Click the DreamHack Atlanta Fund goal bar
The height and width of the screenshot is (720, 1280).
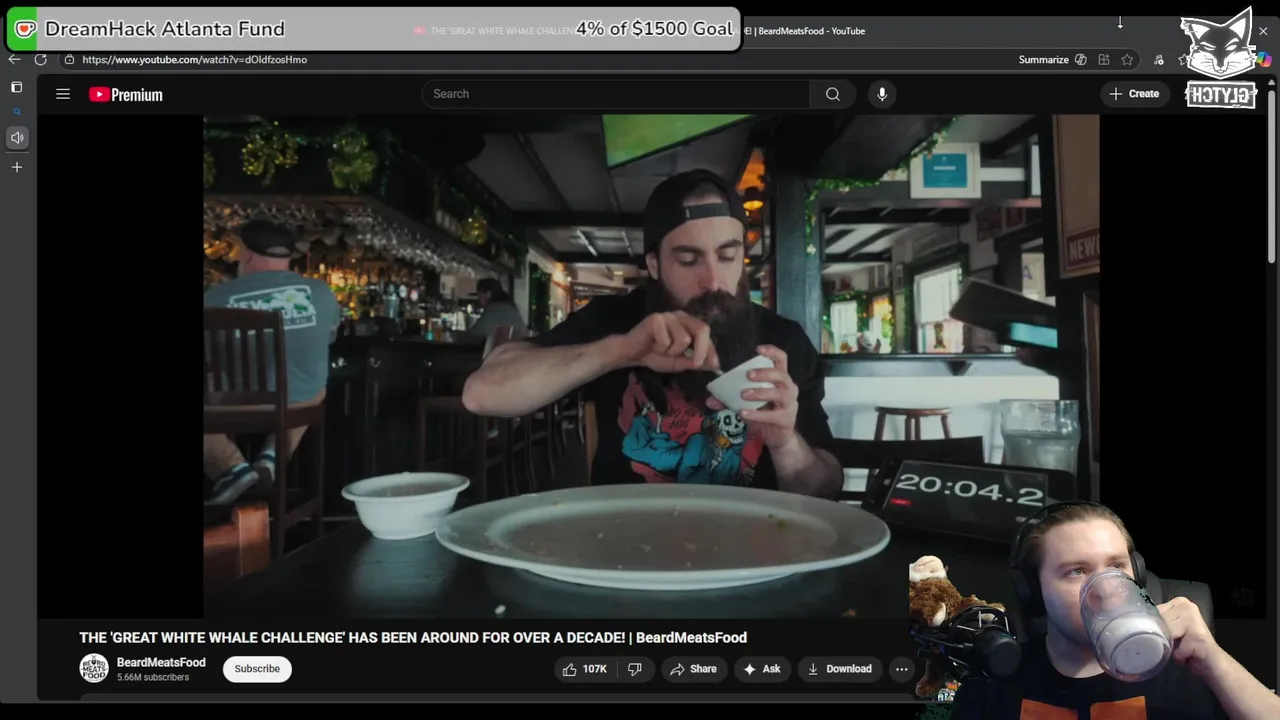coord(374,29)
